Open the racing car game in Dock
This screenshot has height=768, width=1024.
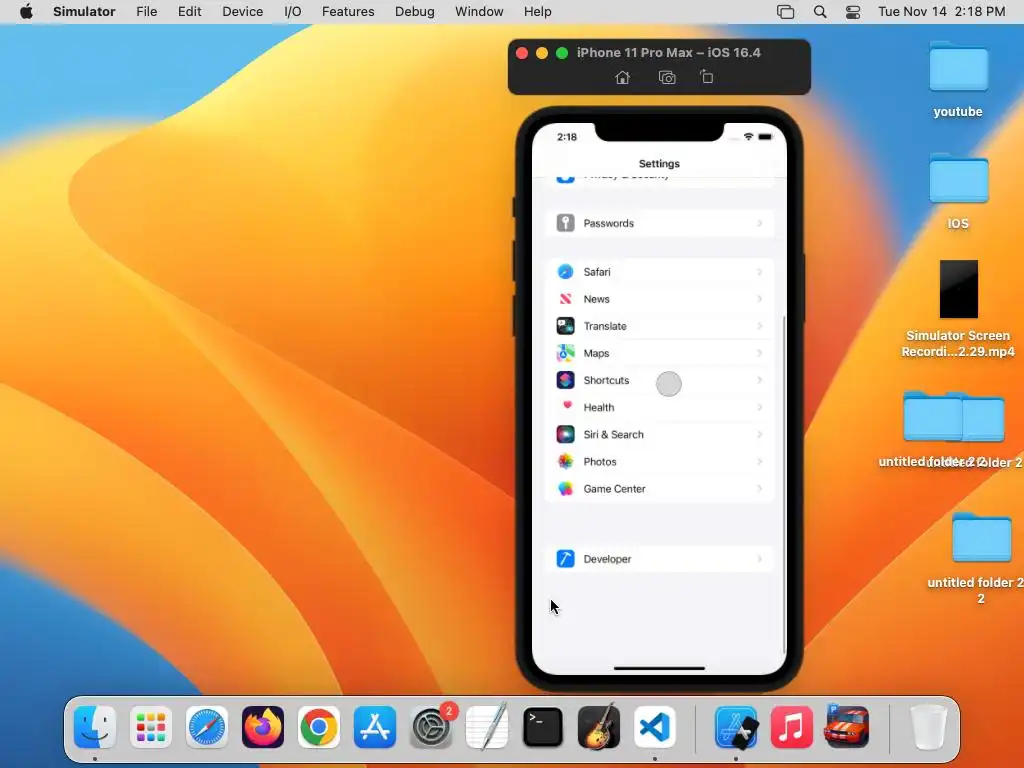847,727
